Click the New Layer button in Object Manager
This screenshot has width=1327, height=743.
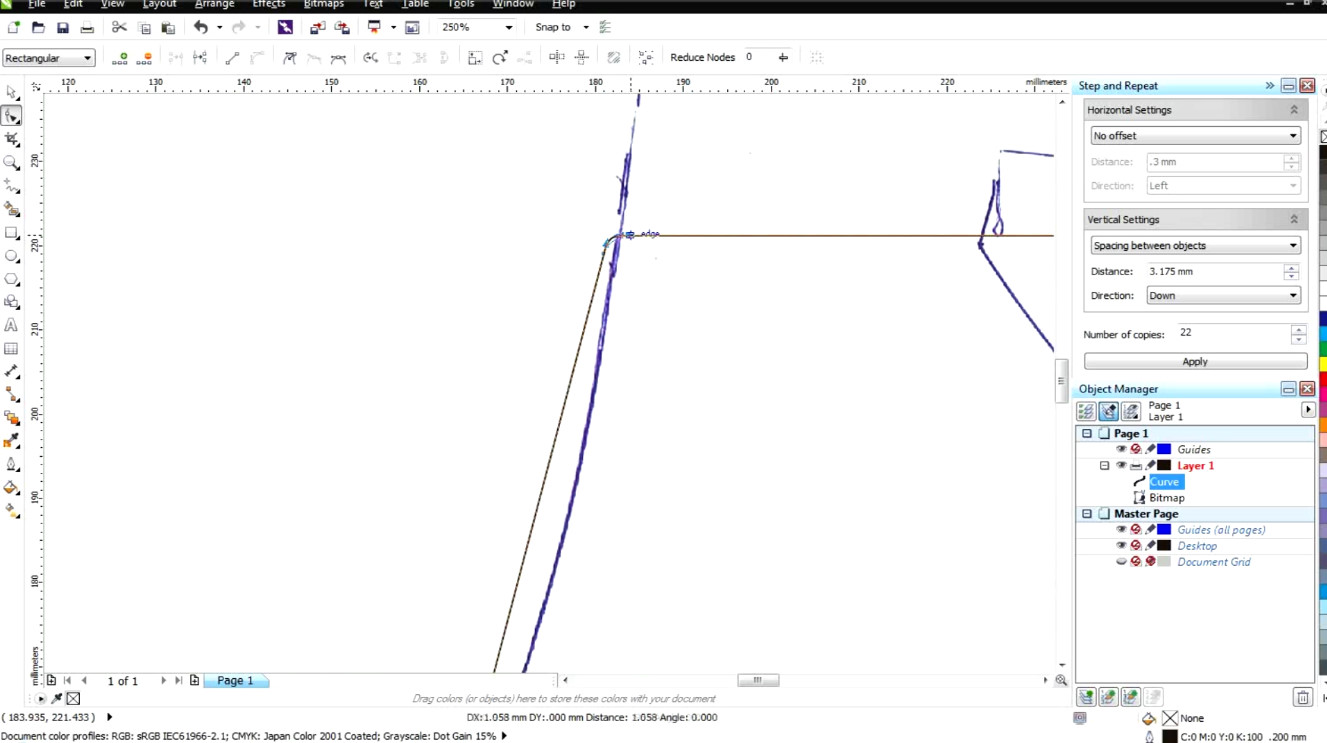click(x=1086, y=697)
